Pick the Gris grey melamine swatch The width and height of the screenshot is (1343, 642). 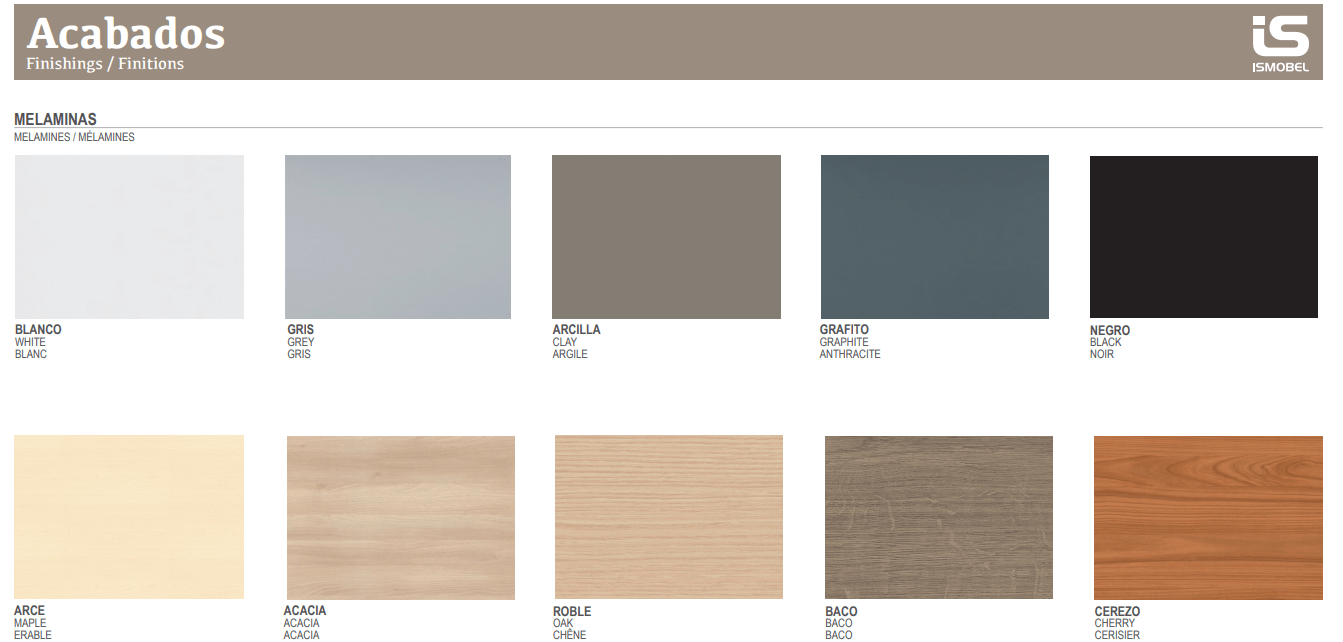[398, 237]
